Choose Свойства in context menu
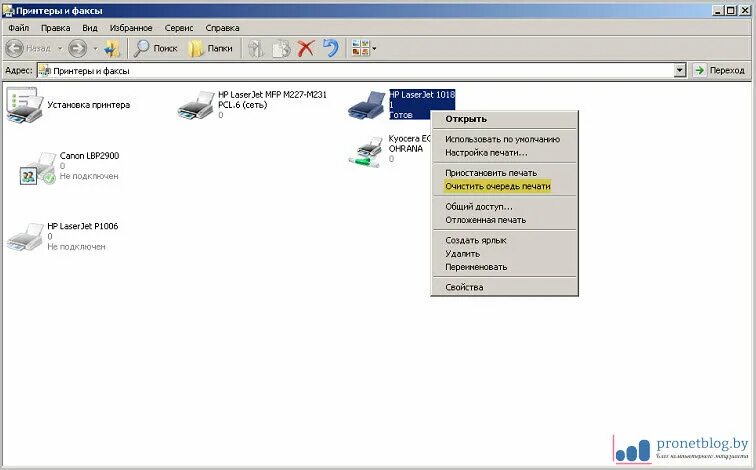The width and height of the screenshot is (756, 470). click(504, 287)
